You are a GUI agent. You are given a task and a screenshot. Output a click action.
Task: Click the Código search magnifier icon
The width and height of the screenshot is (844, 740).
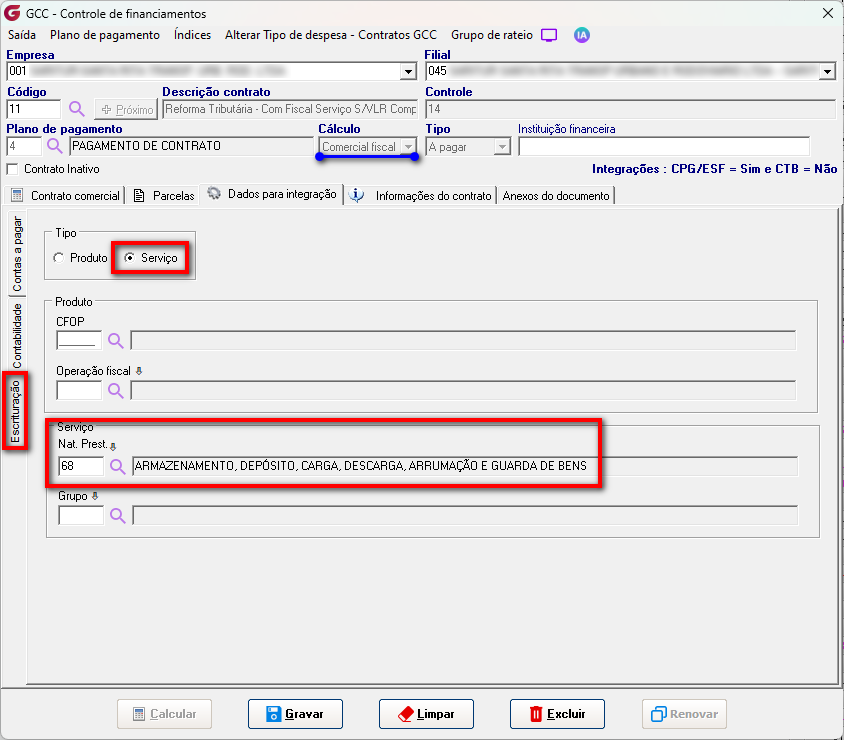point(76,109)
